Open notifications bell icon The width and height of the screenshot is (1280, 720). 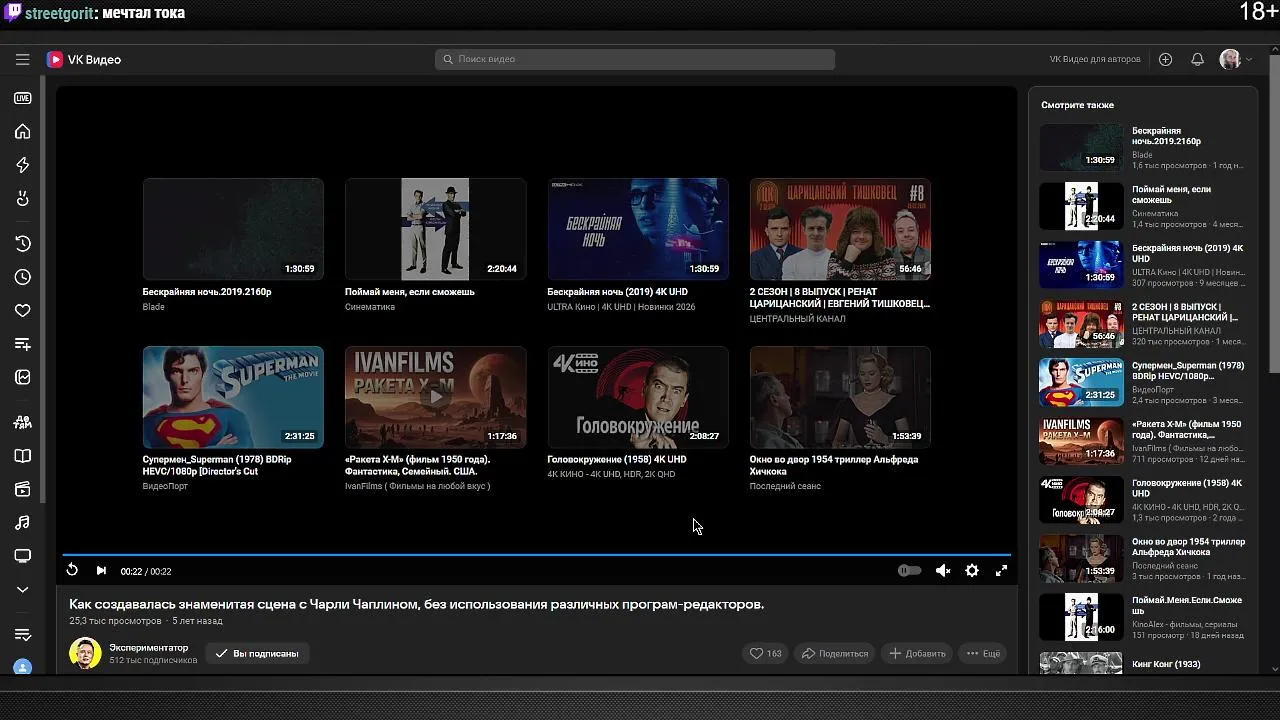1197,59
